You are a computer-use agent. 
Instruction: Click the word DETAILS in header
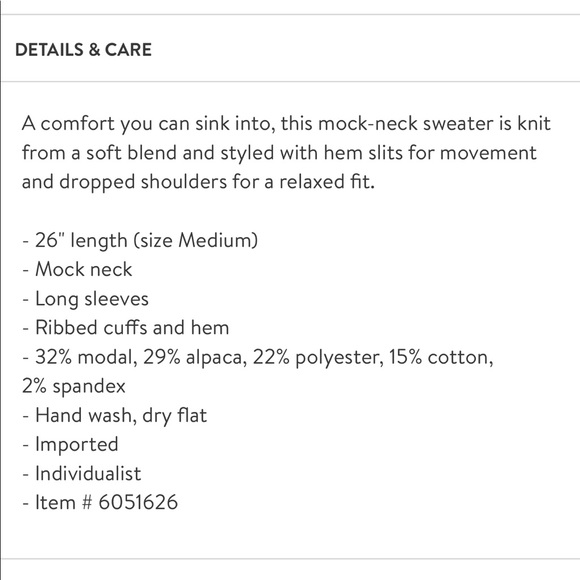[x=49, y=50]
